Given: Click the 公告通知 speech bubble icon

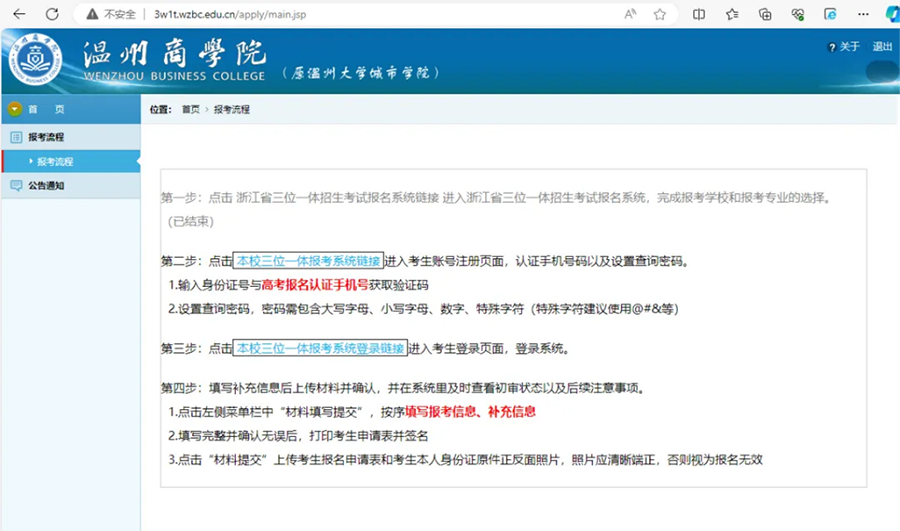Looking at the screenshot, I should click(16, 185).
